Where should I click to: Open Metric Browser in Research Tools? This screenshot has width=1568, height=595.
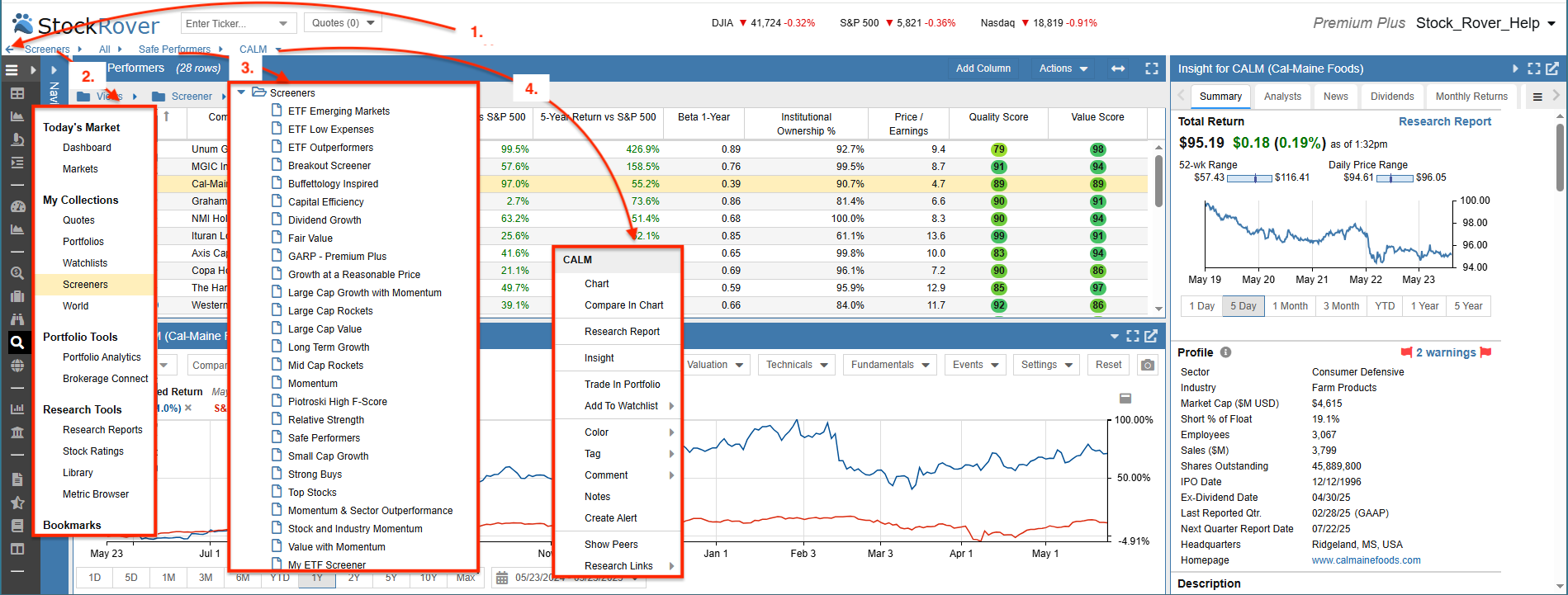96,494
